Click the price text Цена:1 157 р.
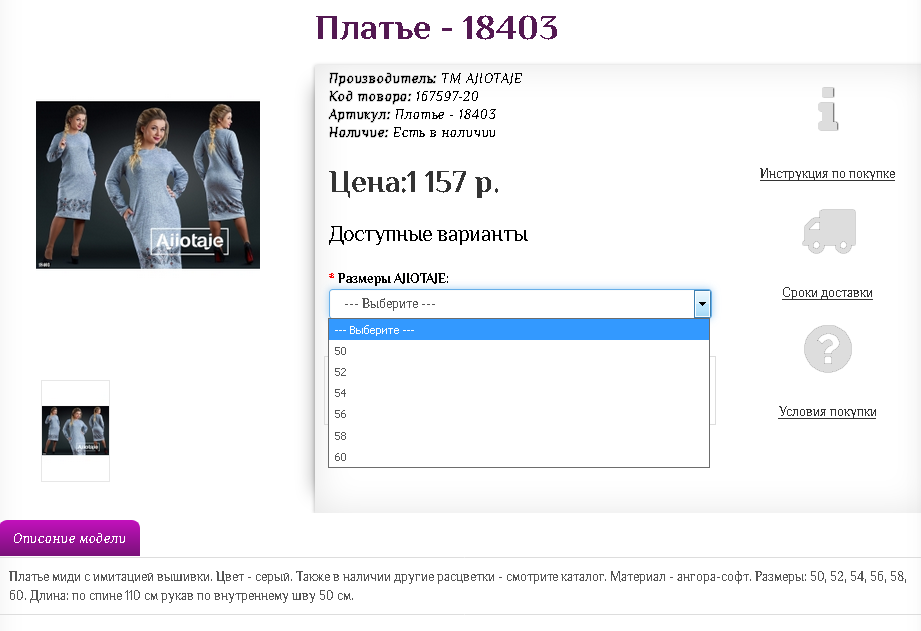The image size is (921, 631). 414,182
